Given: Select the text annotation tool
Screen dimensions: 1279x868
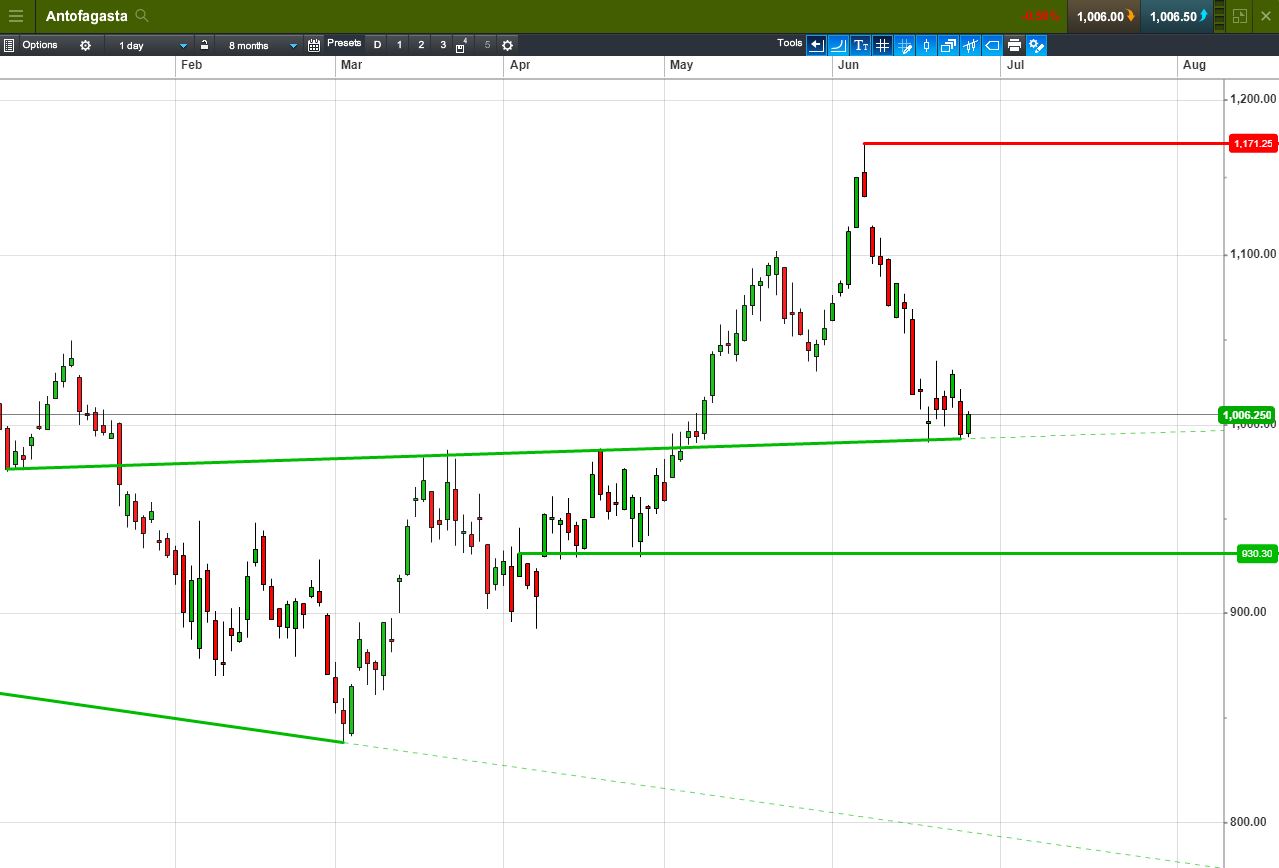Looking at the screenshot, I should point(860,45).
